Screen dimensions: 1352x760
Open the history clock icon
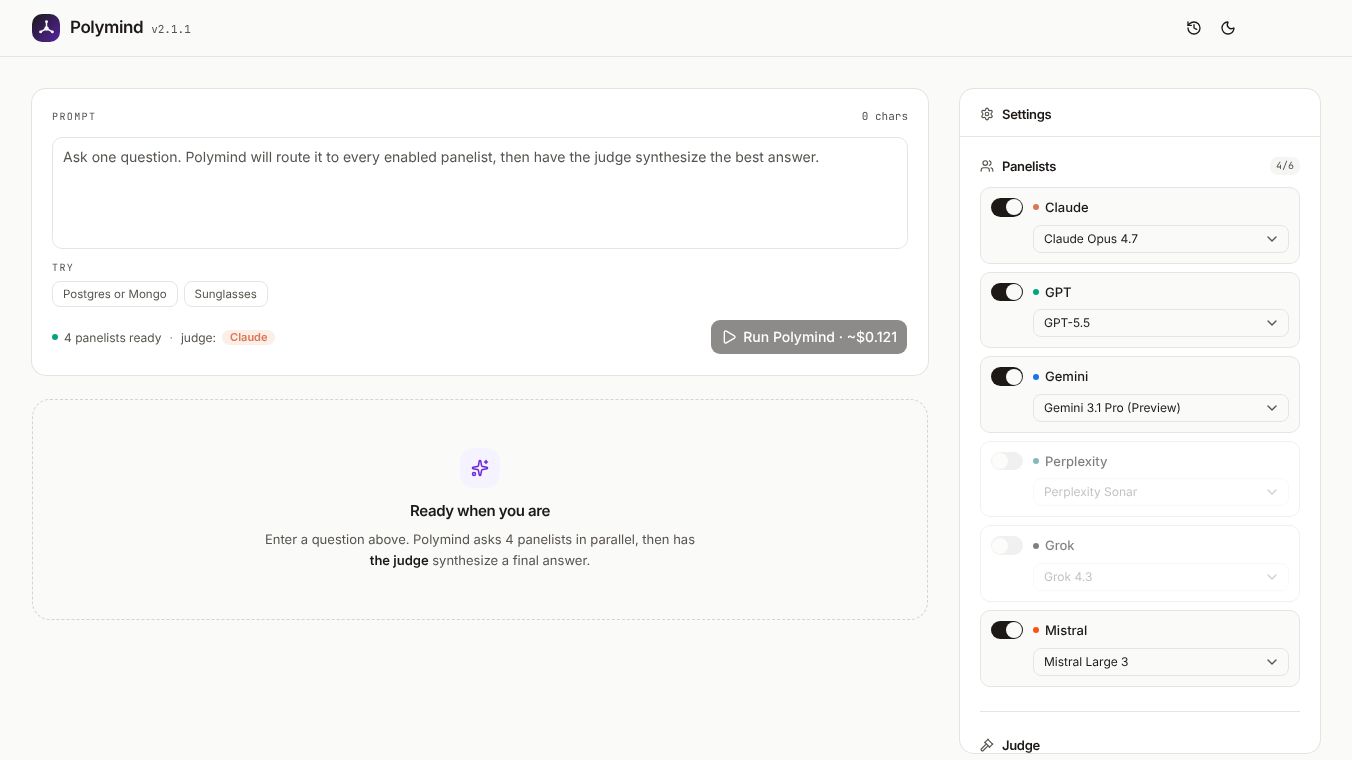[1194, 28]
